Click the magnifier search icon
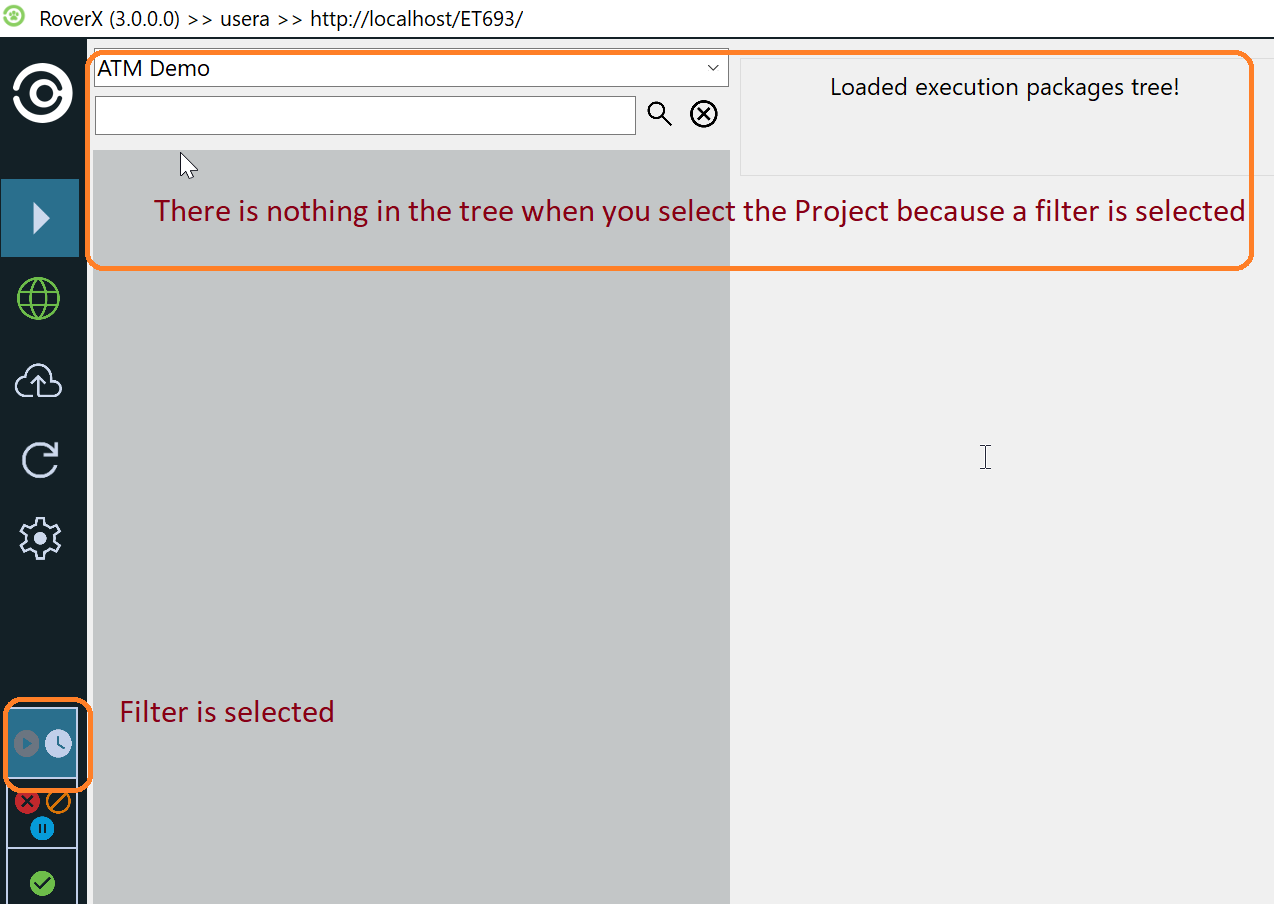1281x904 pixels. coord(659,114)
